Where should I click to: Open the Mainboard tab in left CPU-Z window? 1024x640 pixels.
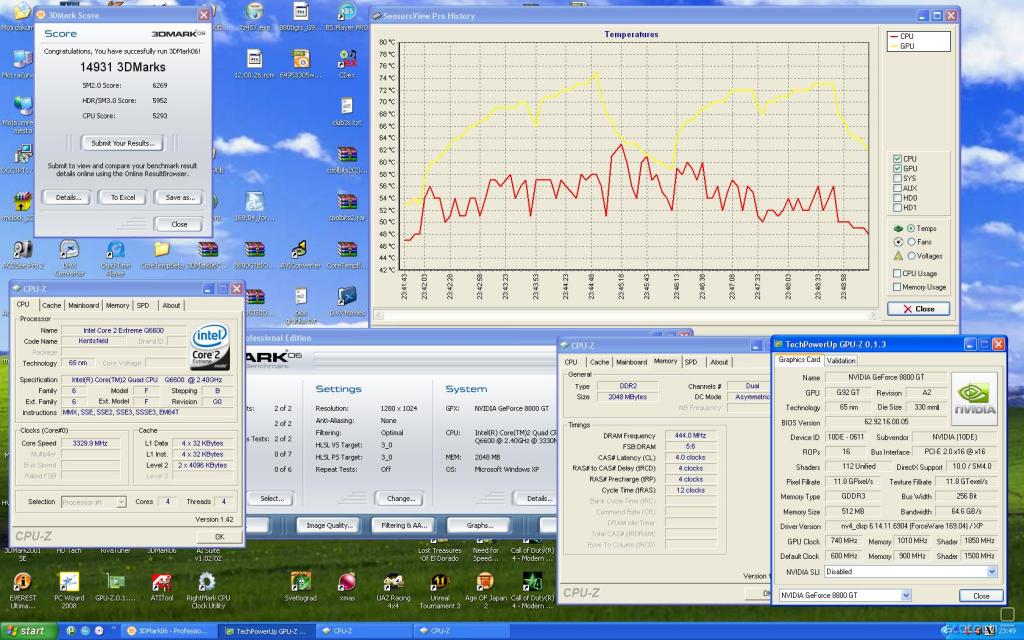click(x=84, y=306)
